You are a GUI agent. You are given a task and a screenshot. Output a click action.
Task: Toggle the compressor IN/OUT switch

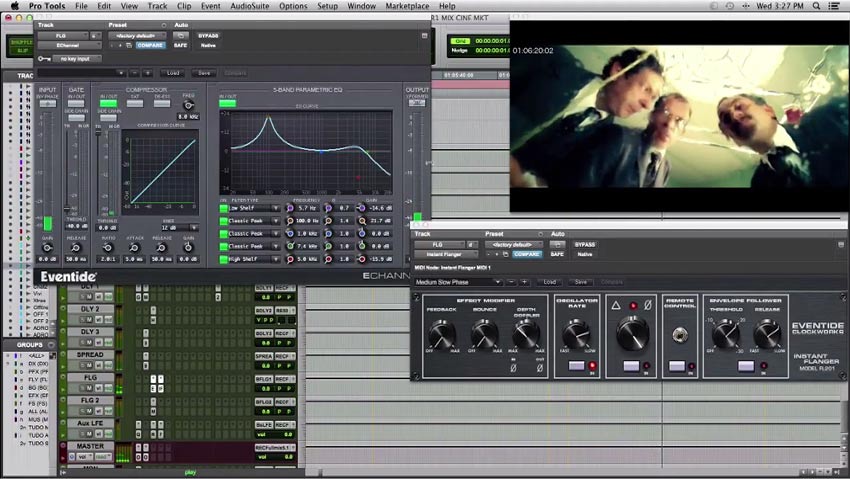tap(108, 103)
